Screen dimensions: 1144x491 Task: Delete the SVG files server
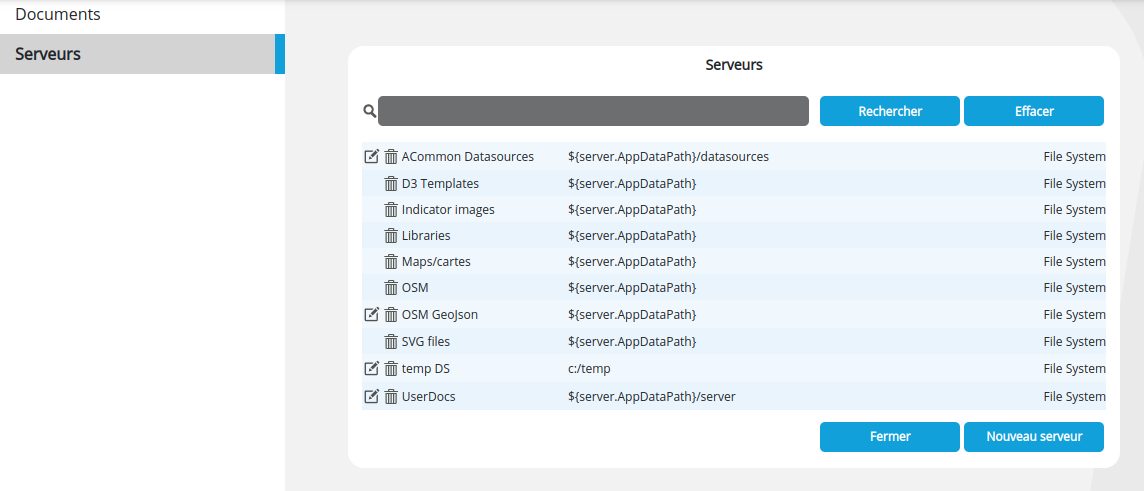(391, 342)
